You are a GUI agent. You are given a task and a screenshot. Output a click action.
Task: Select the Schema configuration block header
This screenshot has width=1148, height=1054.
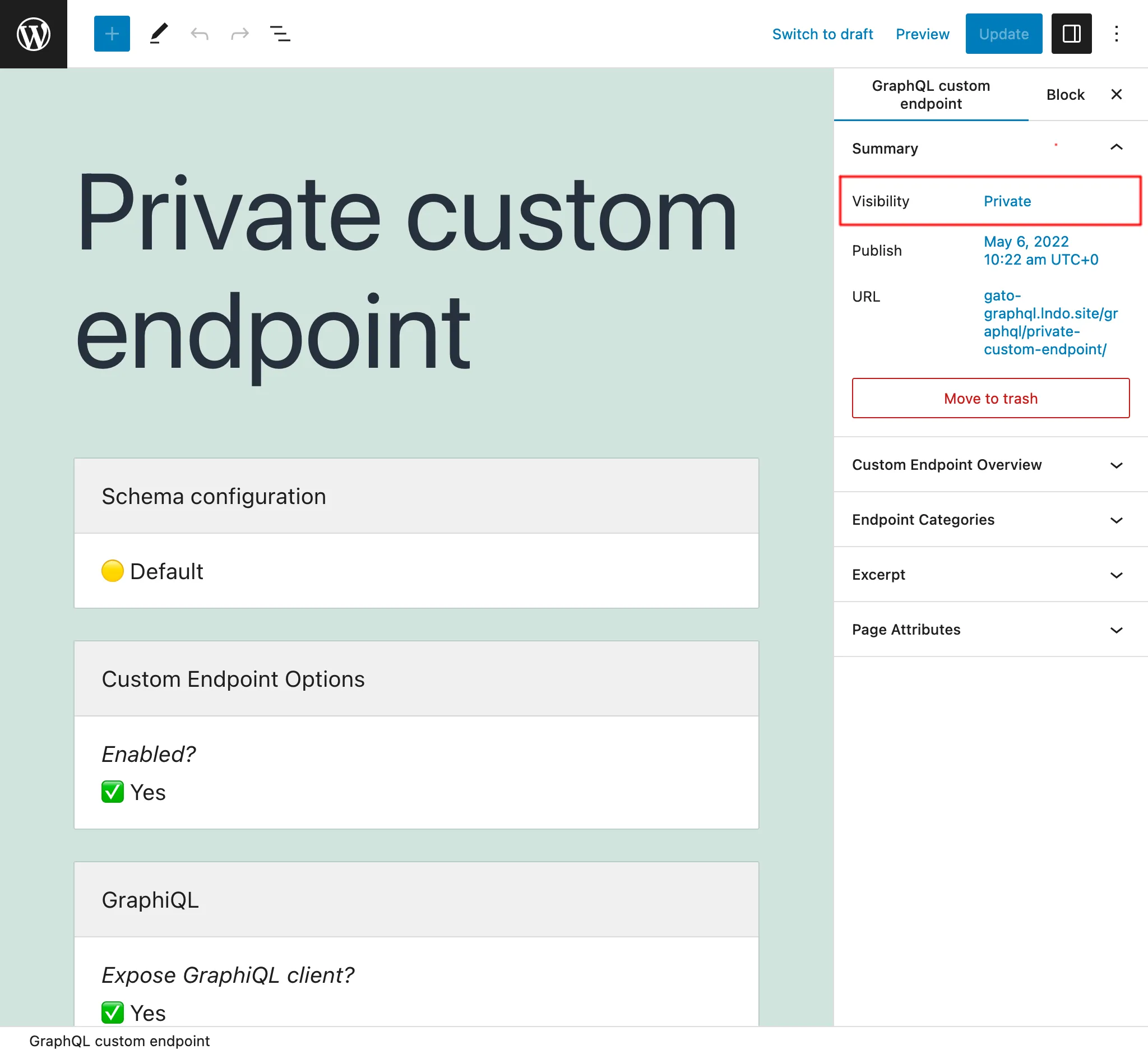[416, 496]
